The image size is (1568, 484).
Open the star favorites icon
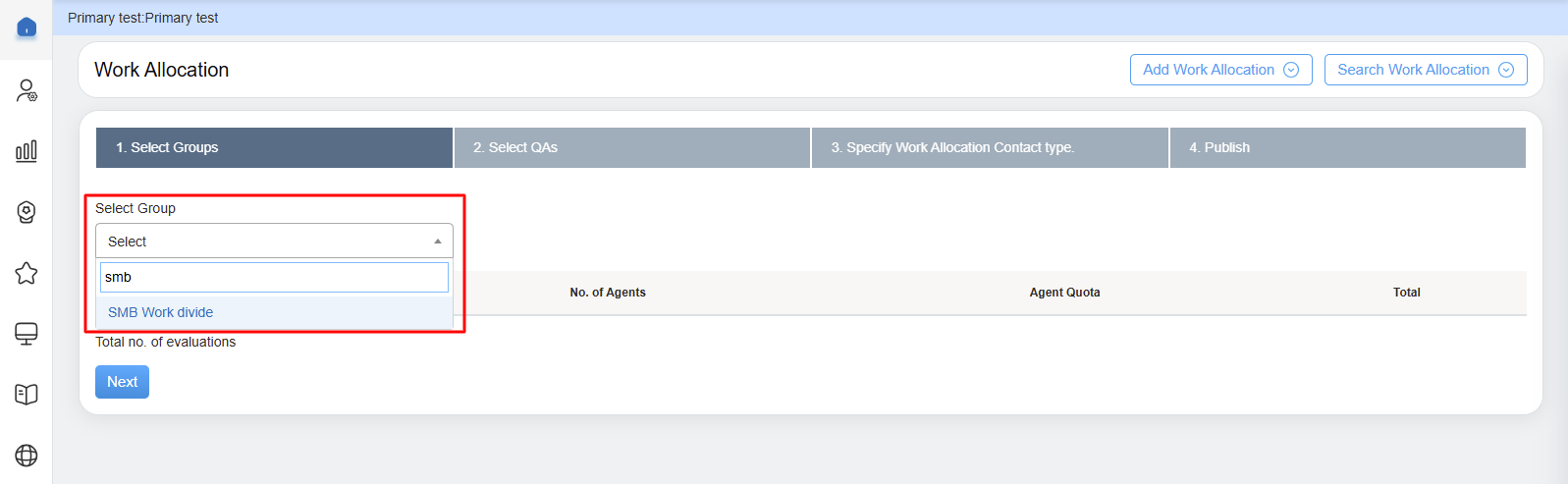pos(27,273)
